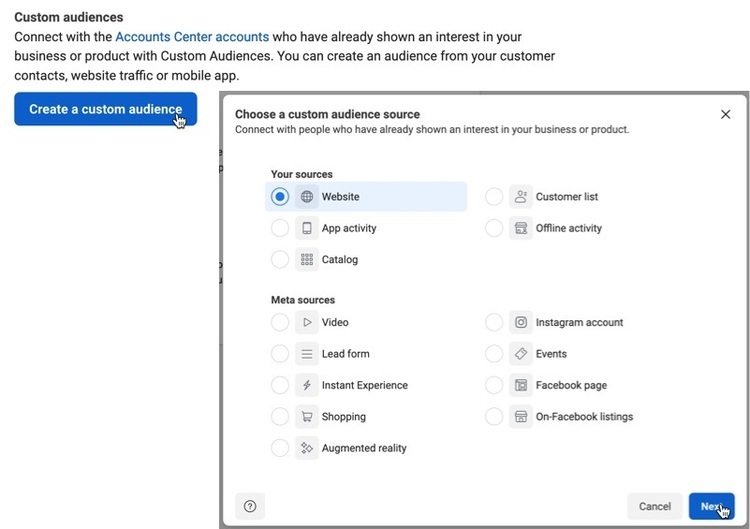Open help with the question mark icon
This screenshot has height=529, width=750.
[x=250, y=506]
